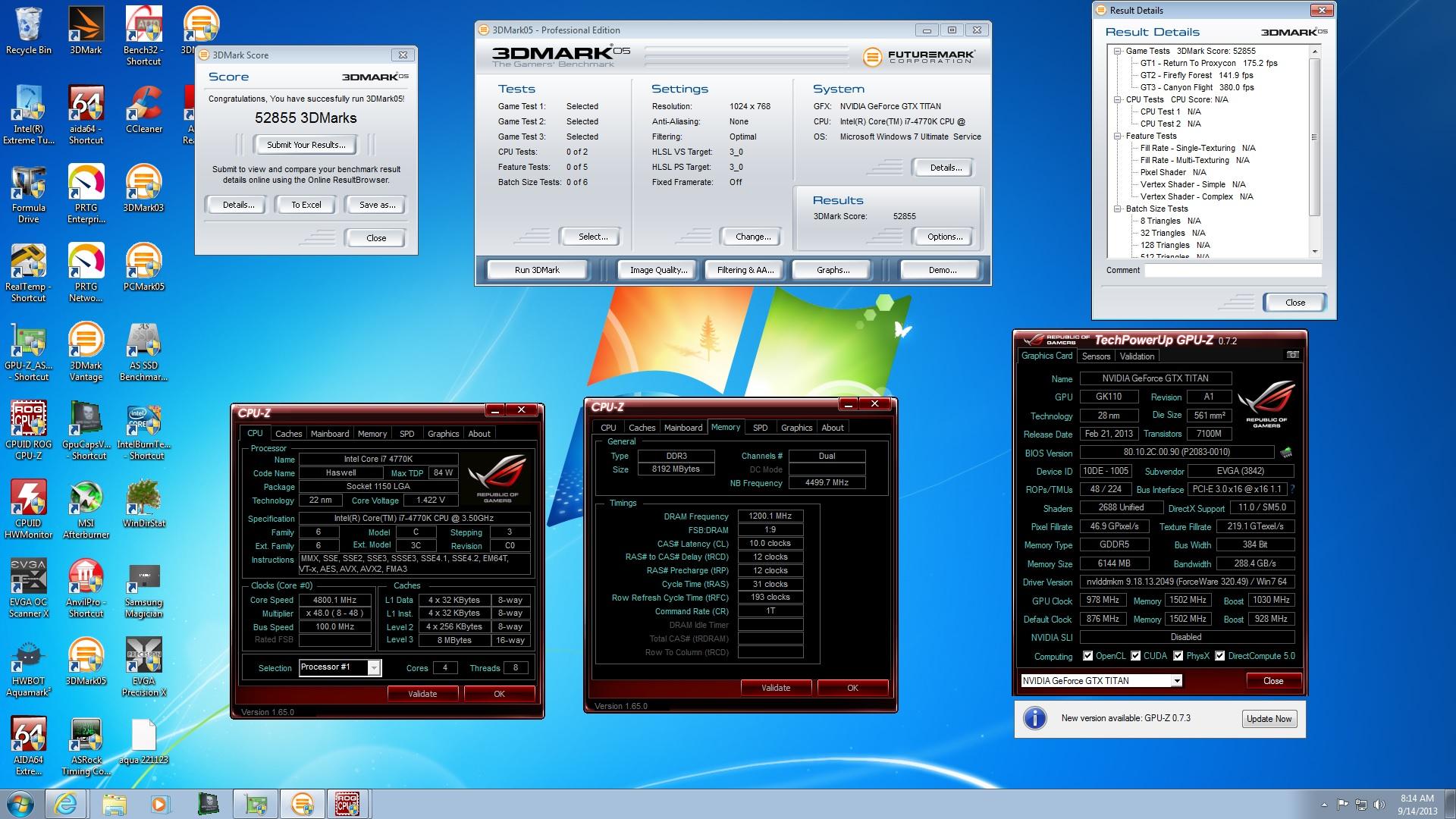Launch EVGA OC Scanner X icon
Viewport: 1456px width, 819px height.
click(29, 588)
